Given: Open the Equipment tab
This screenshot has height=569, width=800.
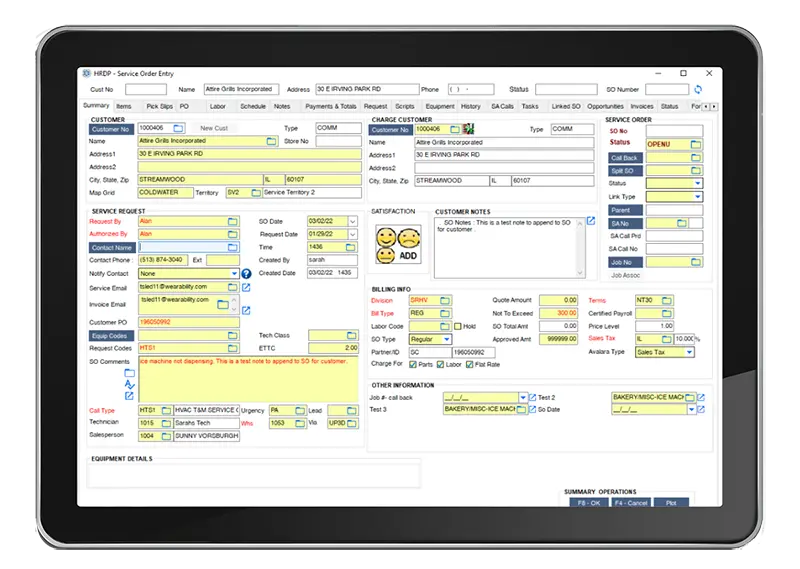Looking at the screenshot, I should click(440, 106).
